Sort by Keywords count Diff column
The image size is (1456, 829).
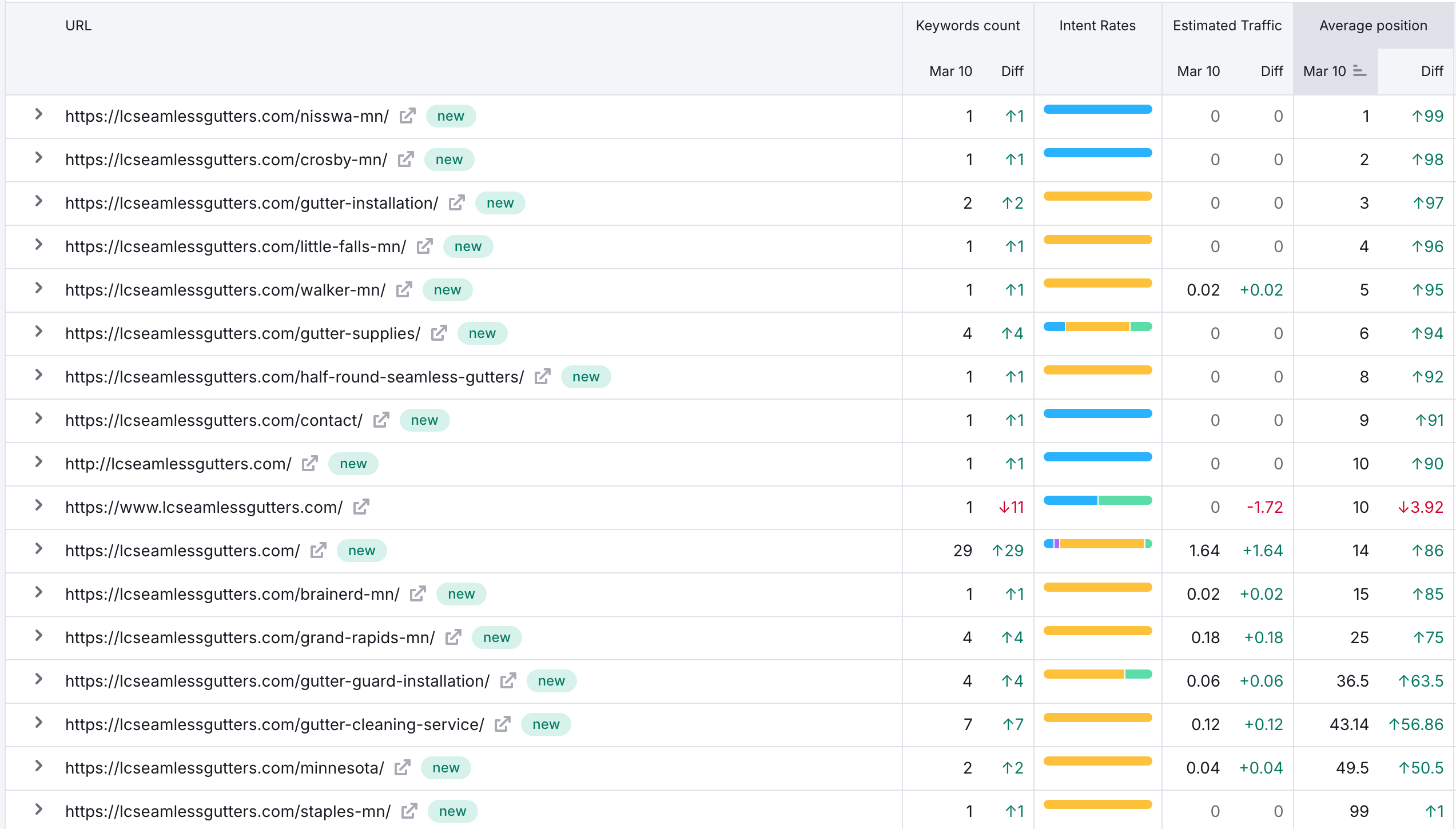(x=1012, y=71)
